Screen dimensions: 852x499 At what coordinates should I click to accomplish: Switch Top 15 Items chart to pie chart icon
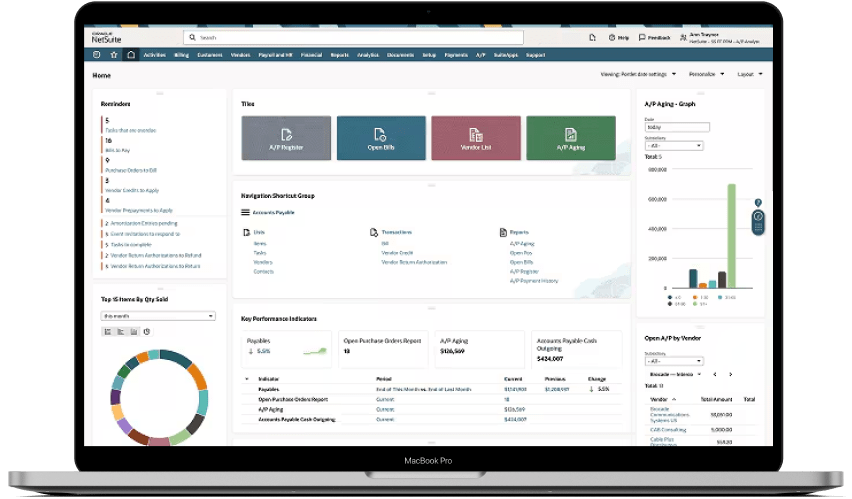pos(147,332)
